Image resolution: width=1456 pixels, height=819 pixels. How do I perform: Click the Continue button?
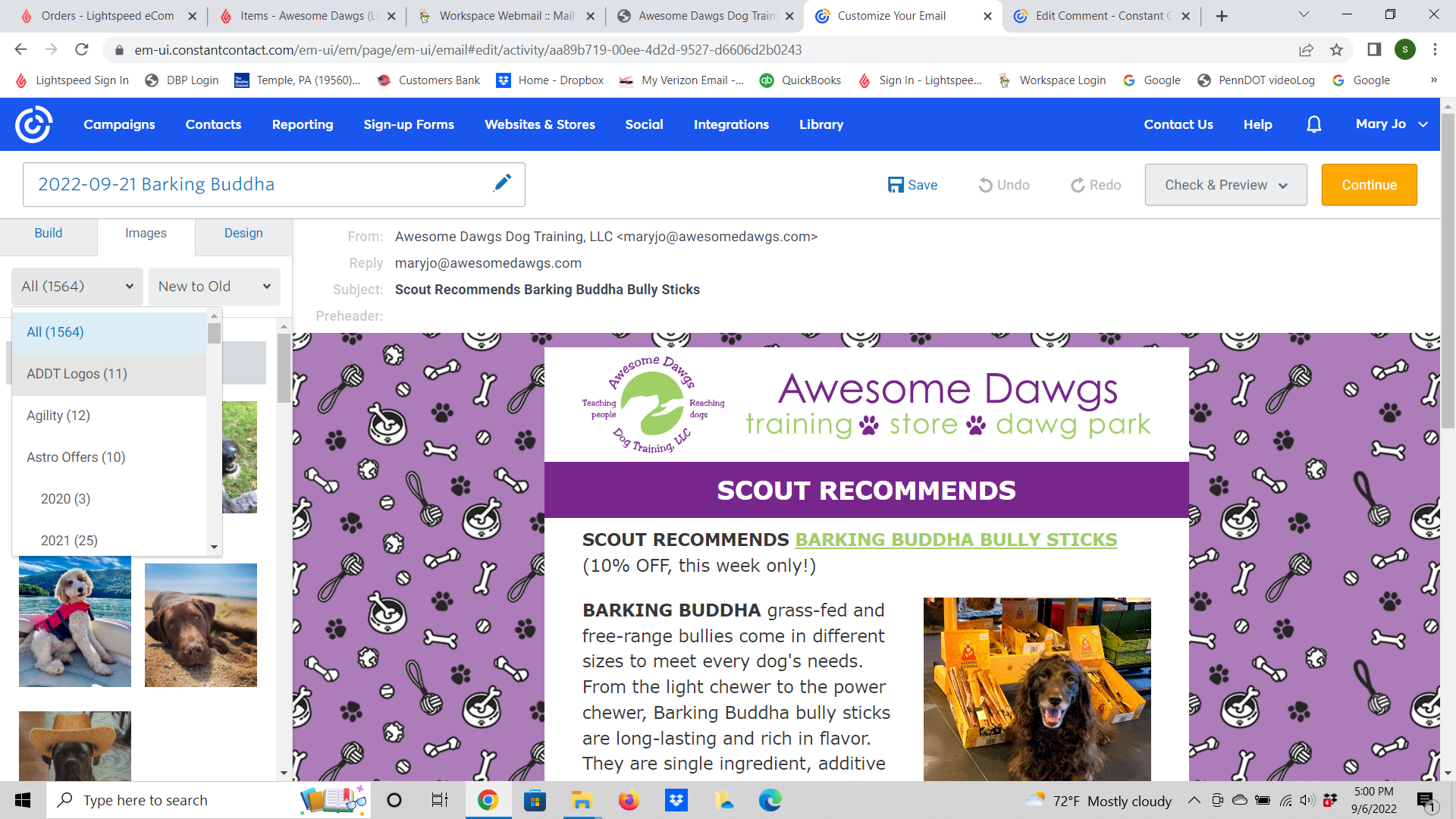(1370, 185)
